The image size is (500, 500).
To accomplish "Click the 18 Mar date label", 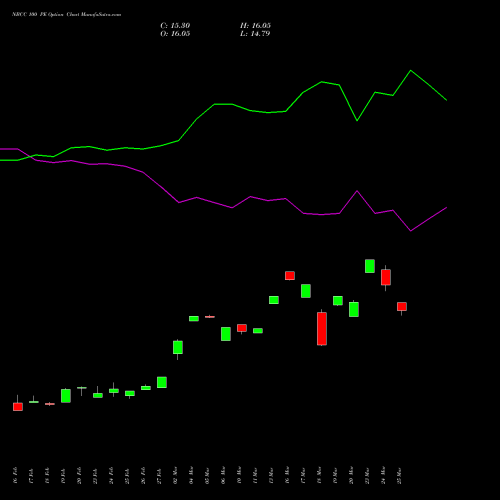I will click(319, 476).
